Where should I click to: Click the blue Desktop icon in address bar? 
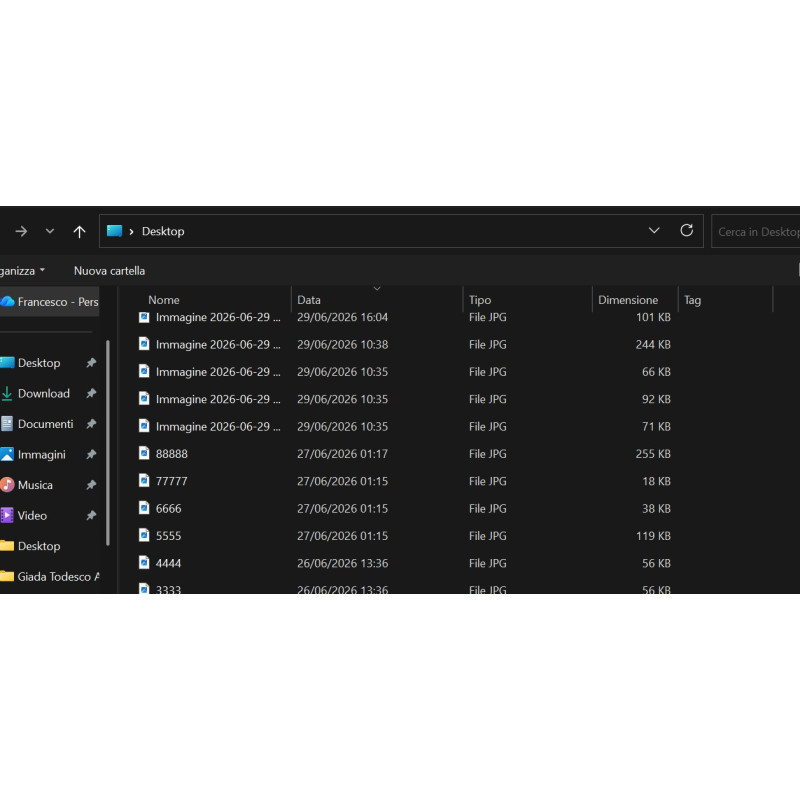(x=114, y=231)
